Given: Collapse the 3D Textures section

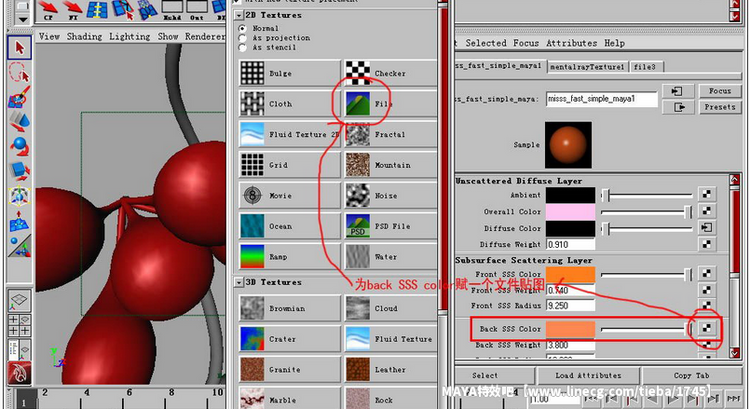Looking at the screenshot, I should point(239,282).
